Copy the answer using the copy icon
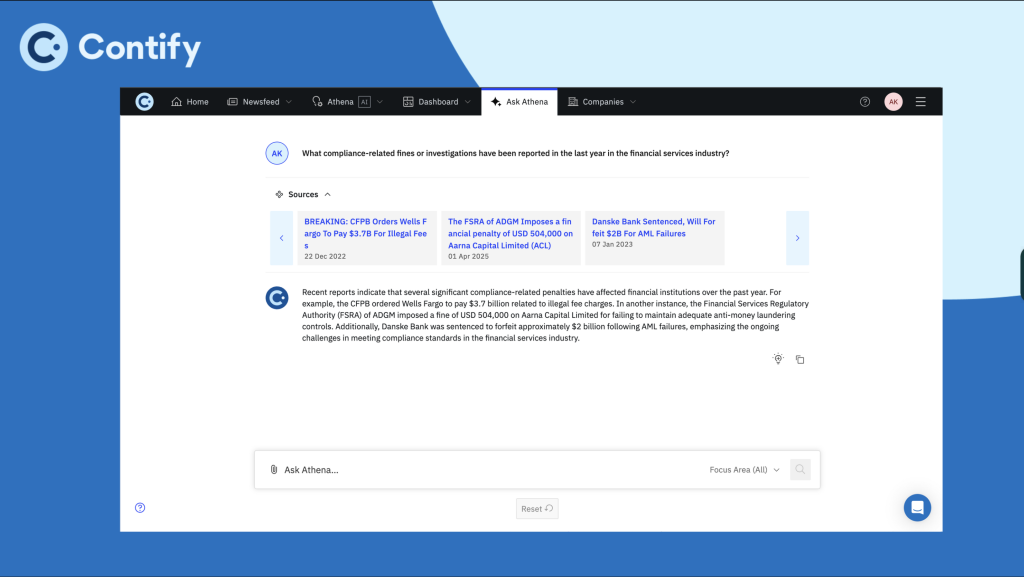Viewport: 1024px width, 577px height. [x=800, y=359]
